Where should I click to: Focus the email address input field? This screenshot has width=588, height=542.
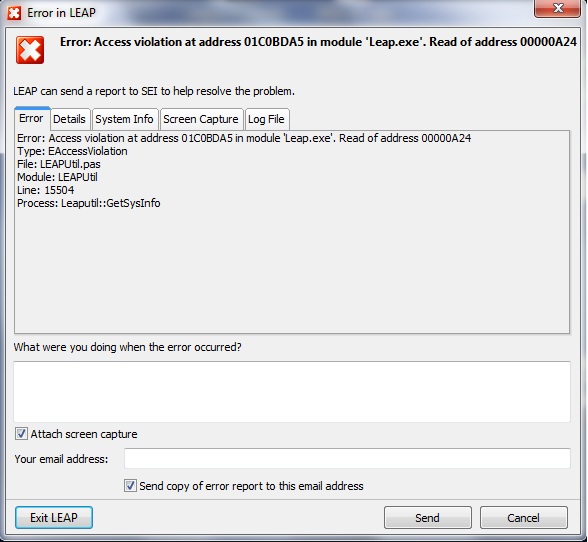click(347, 458)
